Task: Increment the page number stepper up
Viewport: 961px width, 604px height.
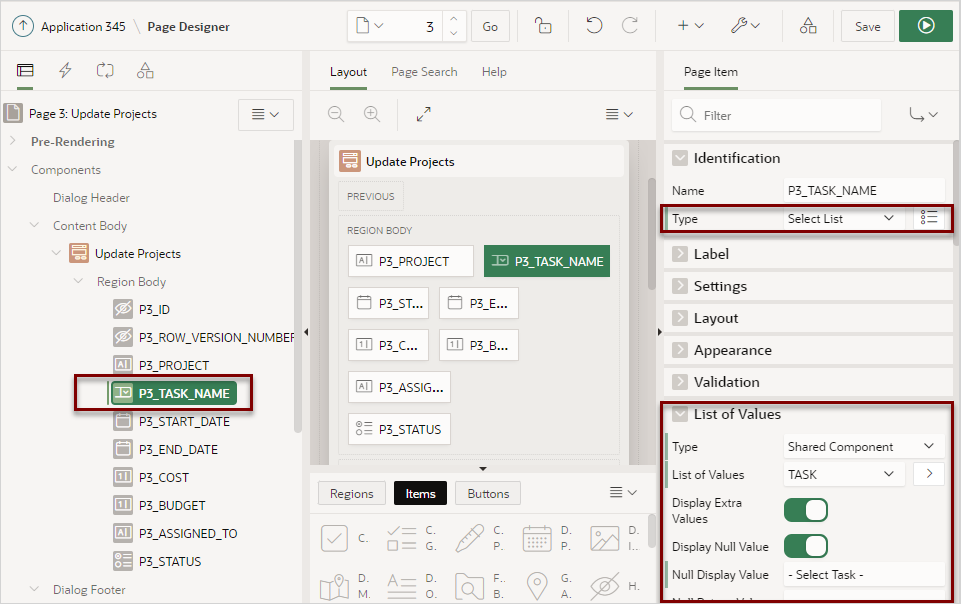Action: point(454,19)
